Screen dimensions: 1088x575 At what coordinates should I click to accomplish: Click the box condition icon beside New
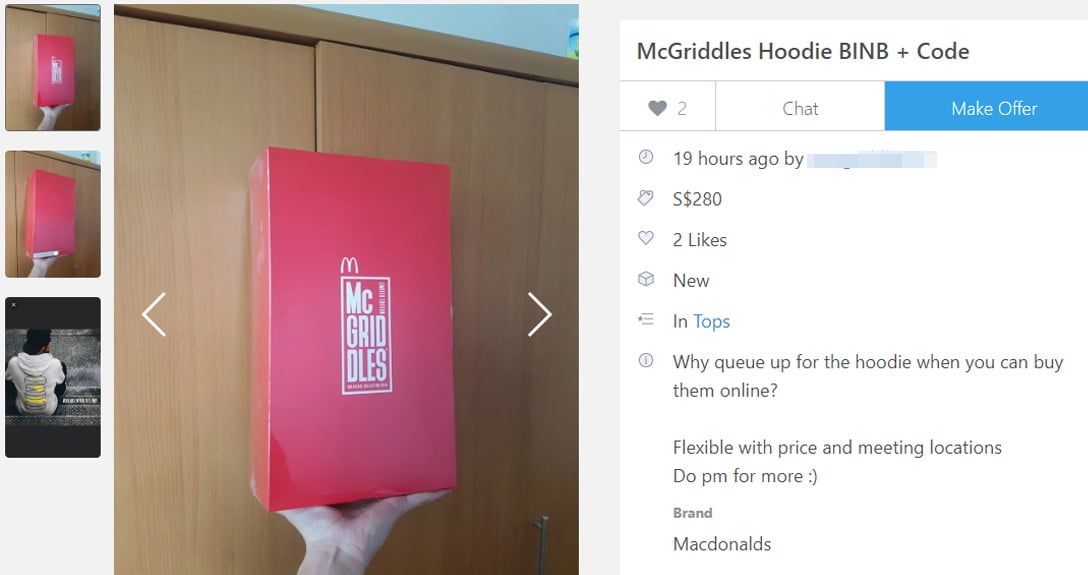click(645, 280)
